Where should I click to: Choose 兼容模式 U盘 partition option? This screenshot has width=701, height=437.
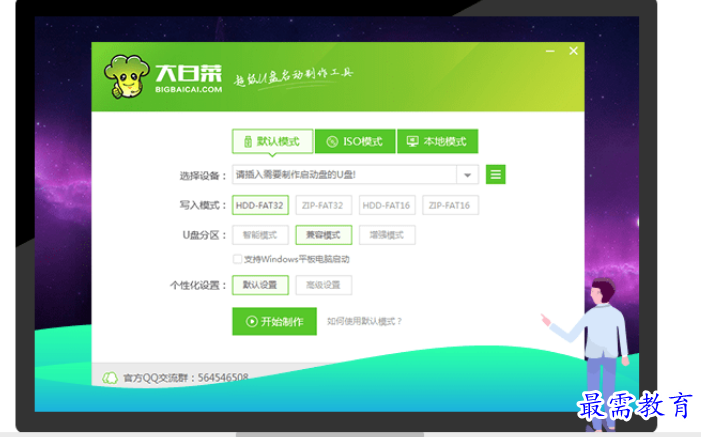point(323,235)
